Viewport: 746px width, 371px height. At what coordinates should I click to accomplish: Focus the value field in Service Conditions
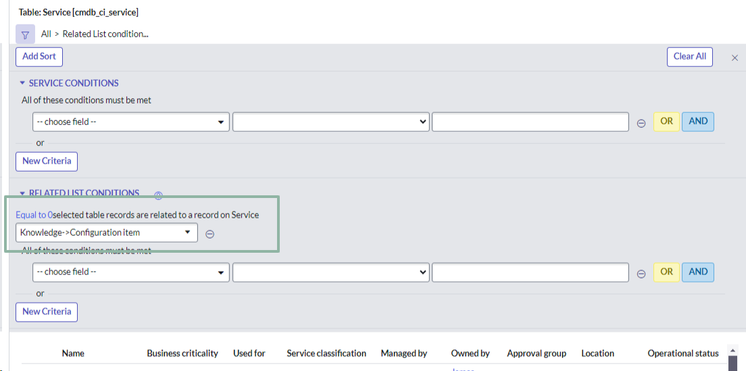pos(530,122)
